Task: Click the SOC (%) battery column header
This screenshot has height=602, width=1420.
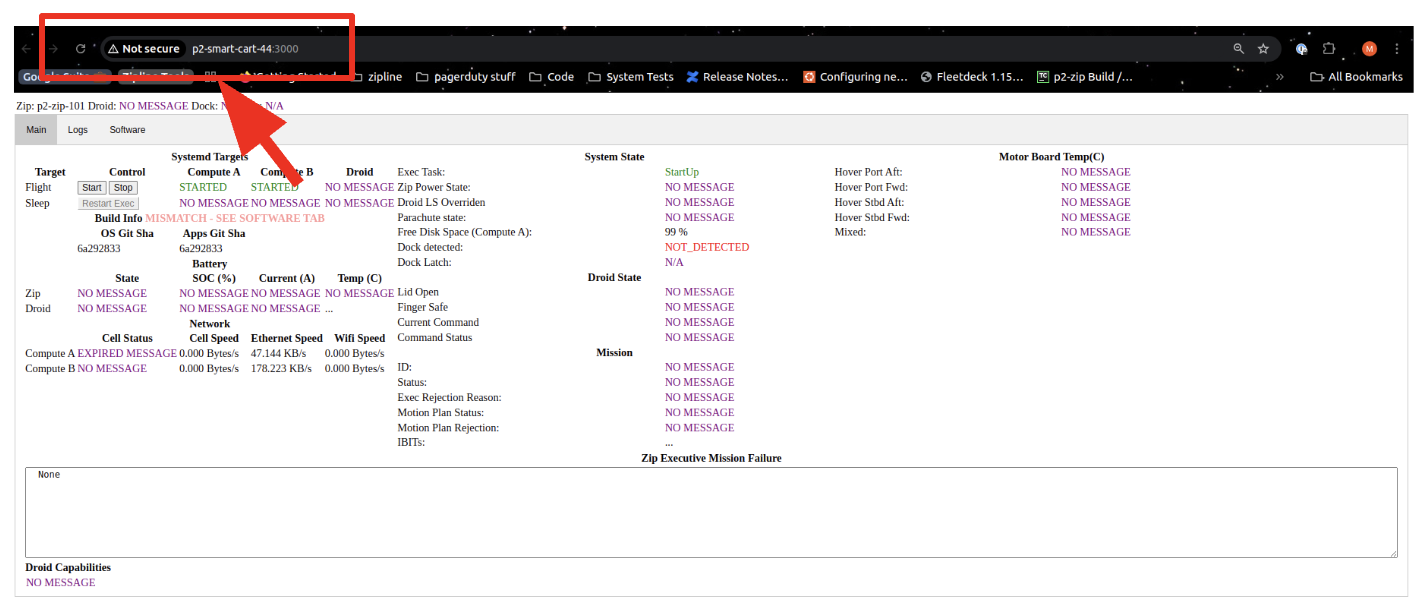Action: point(214,278)
